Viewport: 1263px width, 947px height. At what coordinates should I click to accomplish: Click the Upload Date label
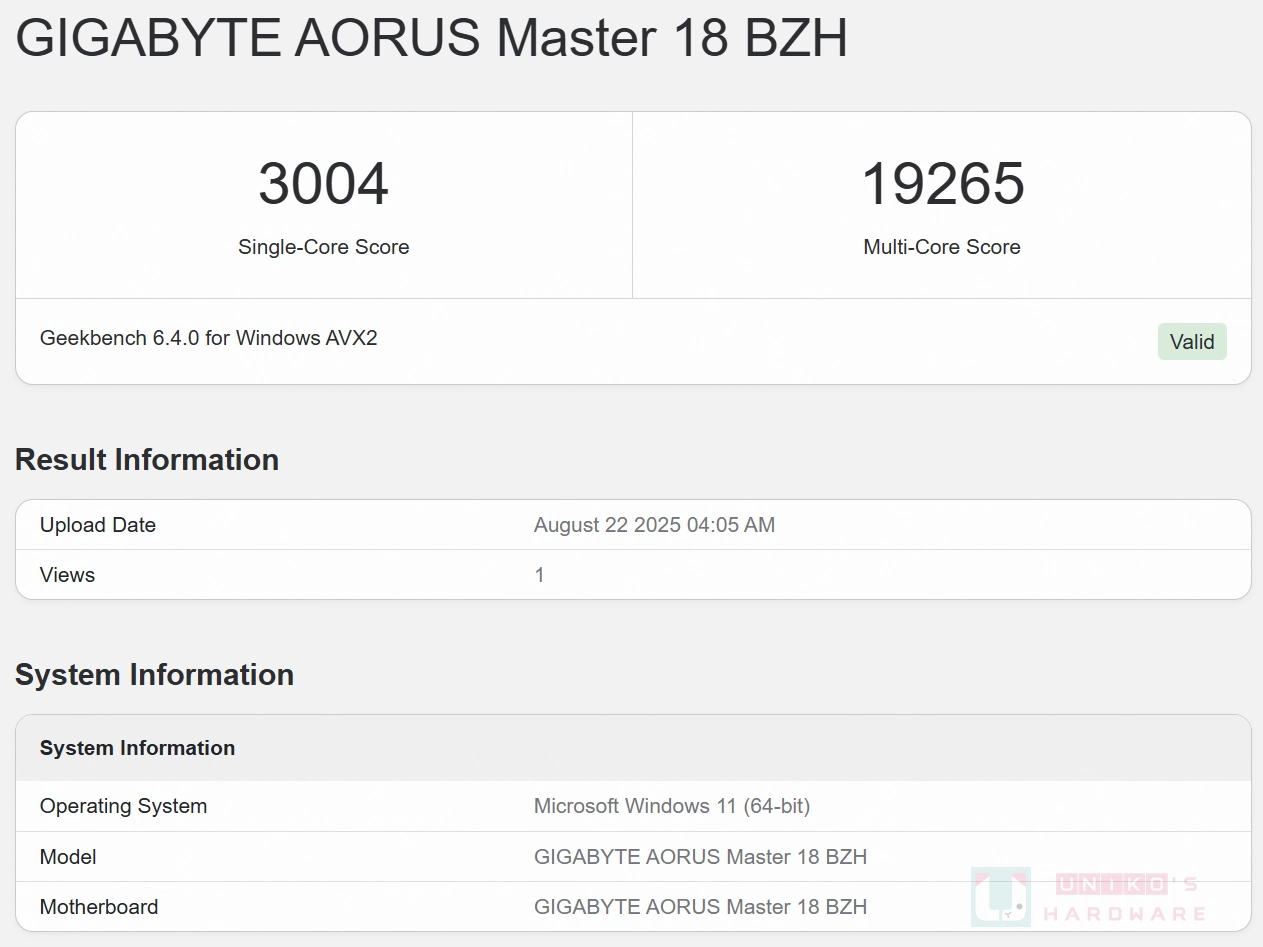[98, 525]
